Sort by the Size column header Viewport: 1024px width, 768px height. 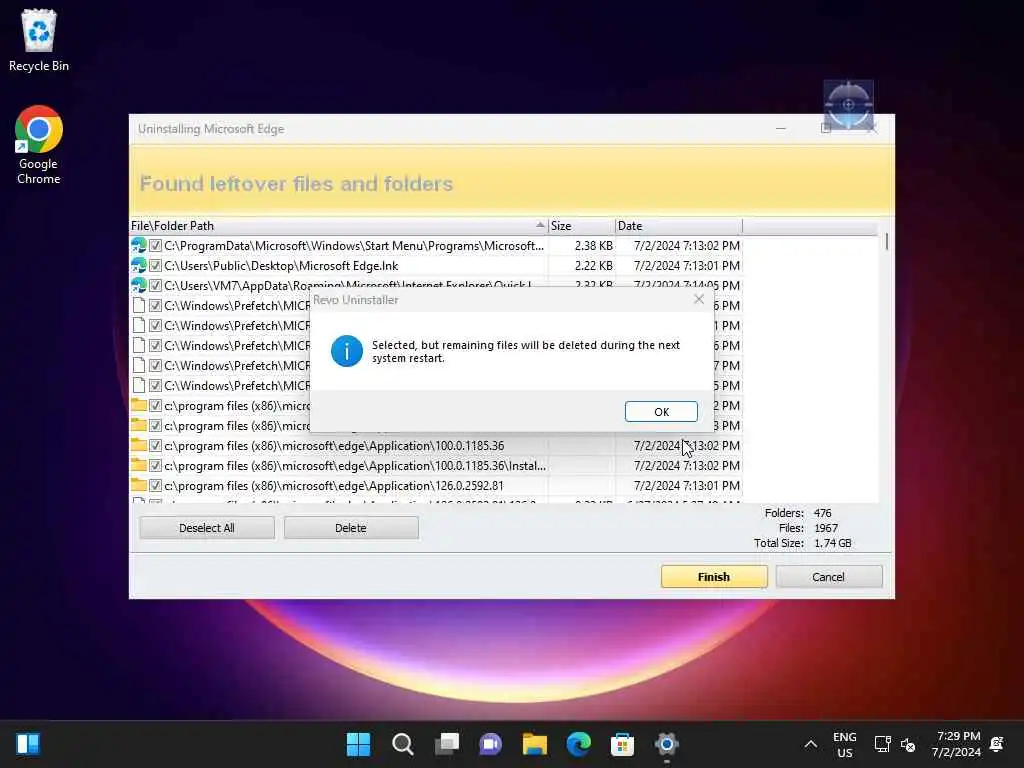point(581,226)
